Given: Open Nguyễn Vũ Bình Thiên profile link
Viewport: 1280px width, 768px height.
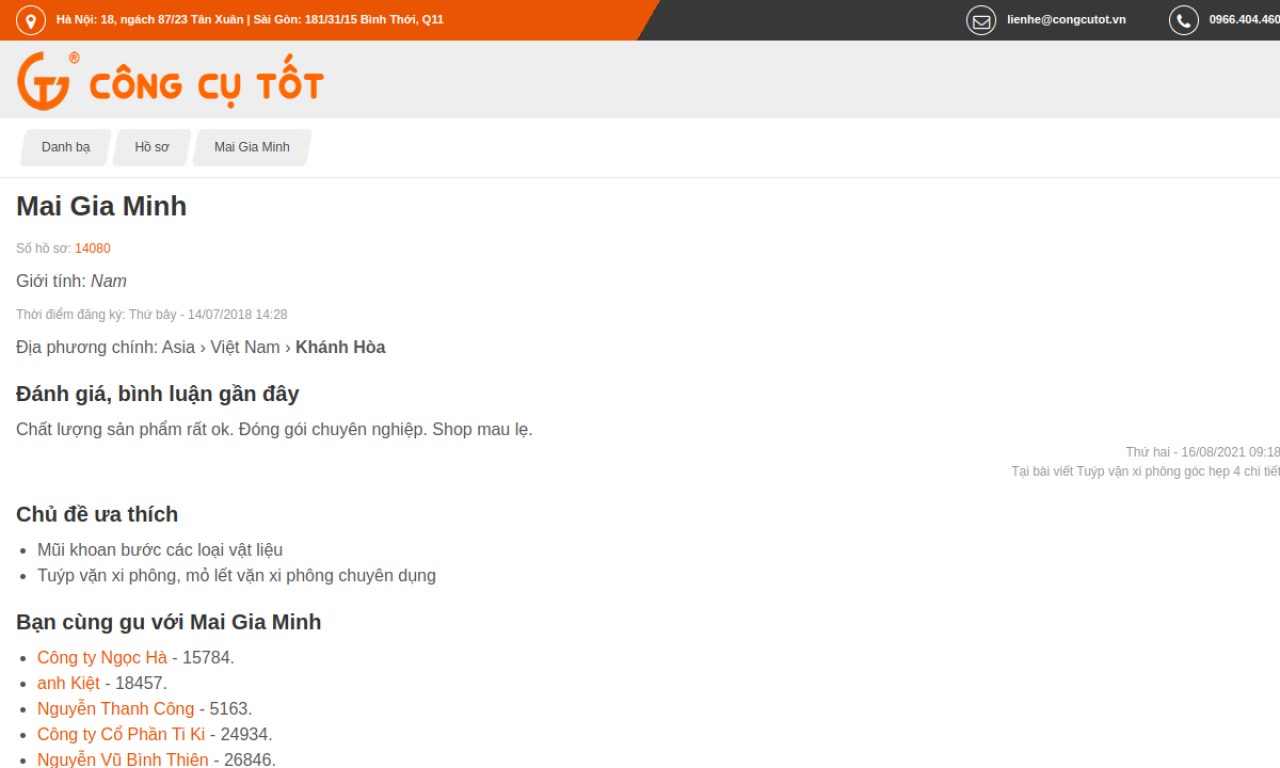Looking at the screenshot, I should [x=122, y=759].
